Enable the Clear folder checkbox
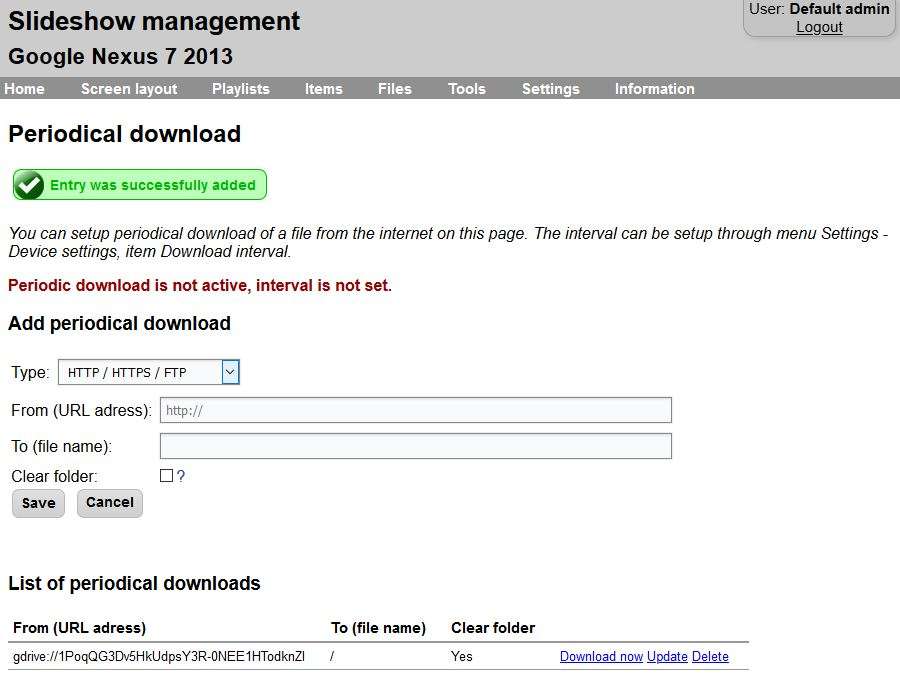Screen dimensions: 900x682 click(x=166, y=476)
